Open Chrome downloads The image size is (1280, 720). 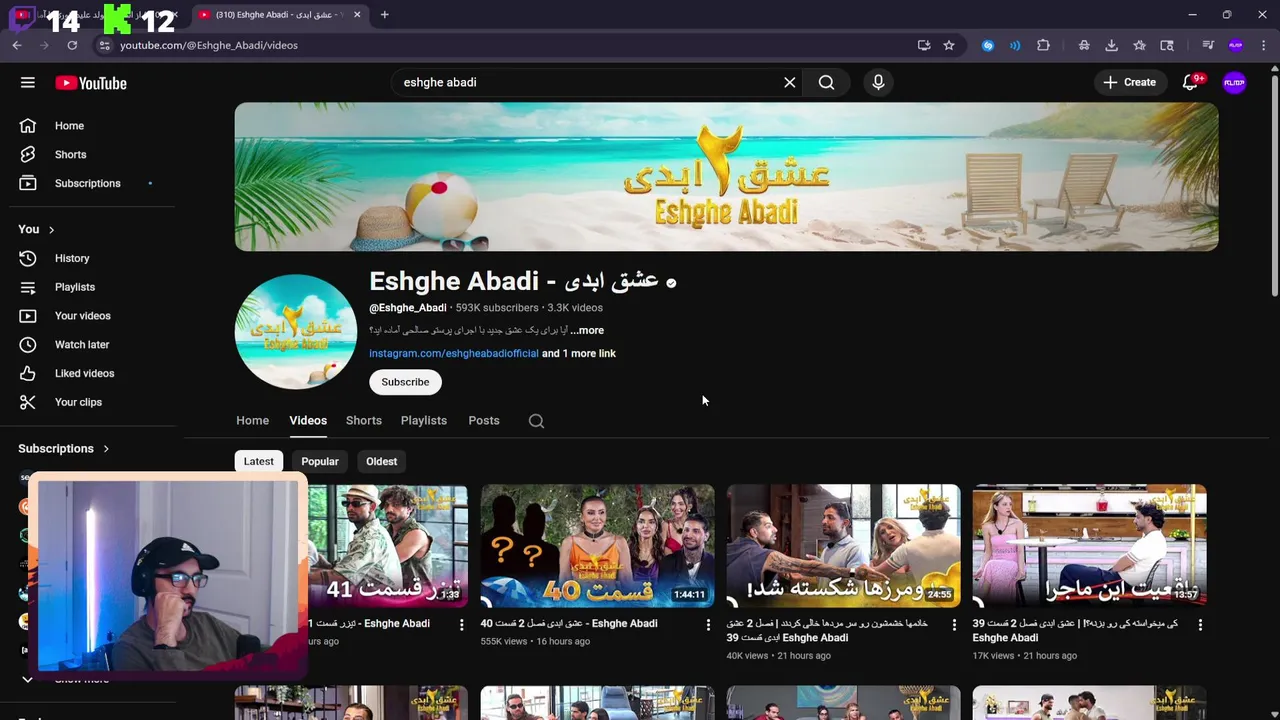(1111, 45)
